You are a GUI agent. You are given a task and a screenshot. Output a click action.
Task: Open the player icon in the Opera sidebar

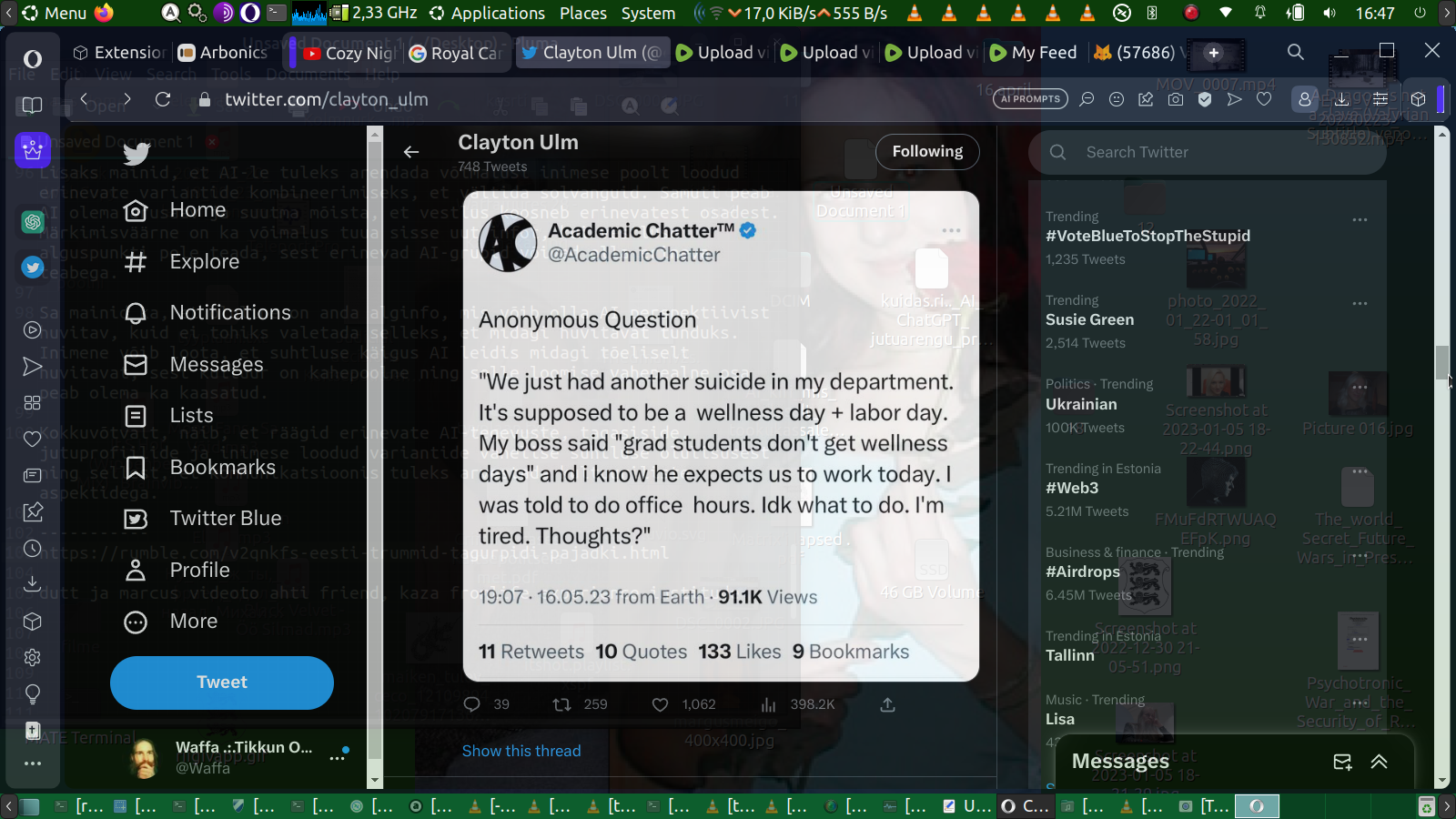point(33,330)
